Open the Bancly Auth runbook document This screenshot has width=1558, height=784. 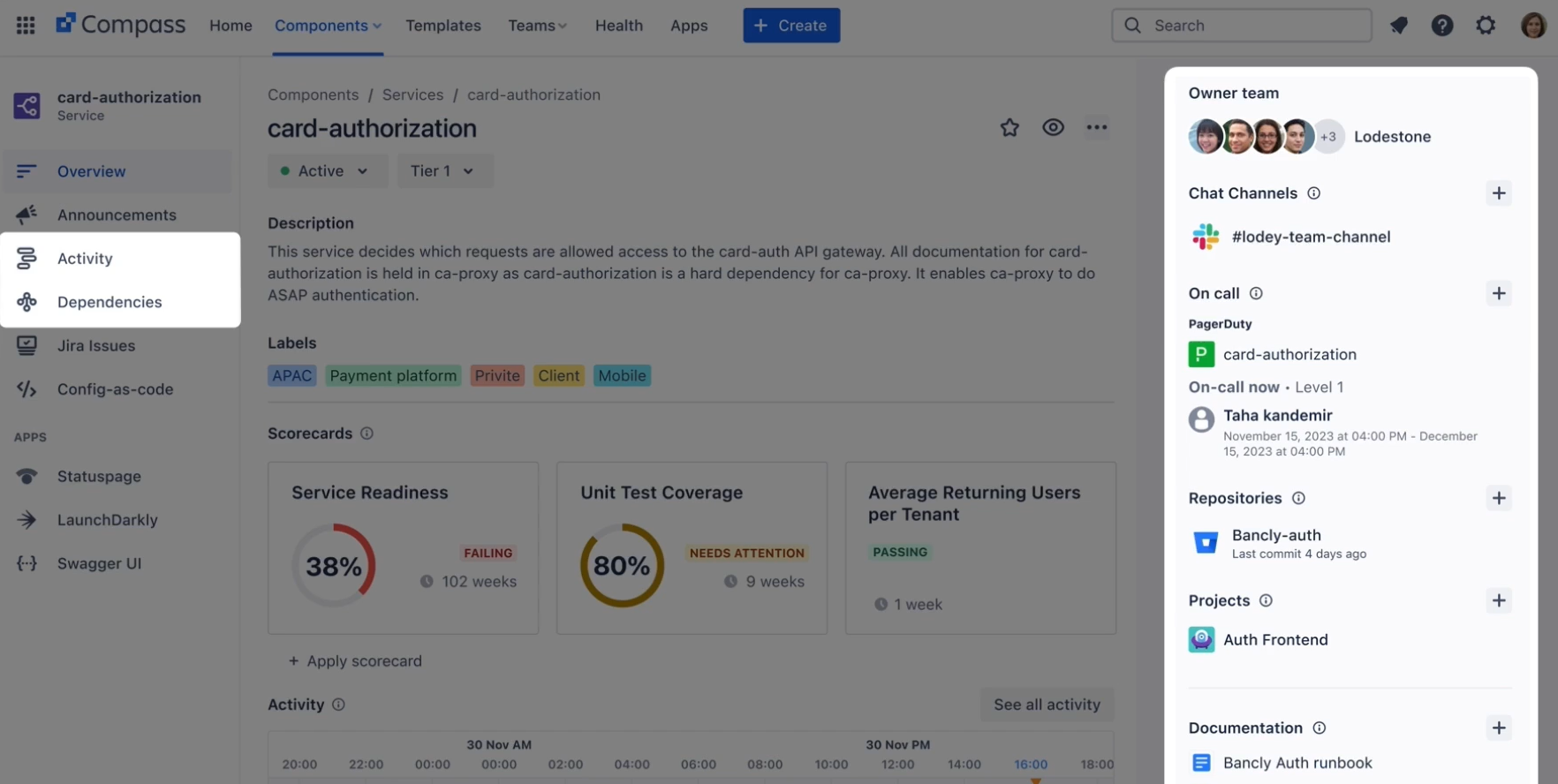1297,763
